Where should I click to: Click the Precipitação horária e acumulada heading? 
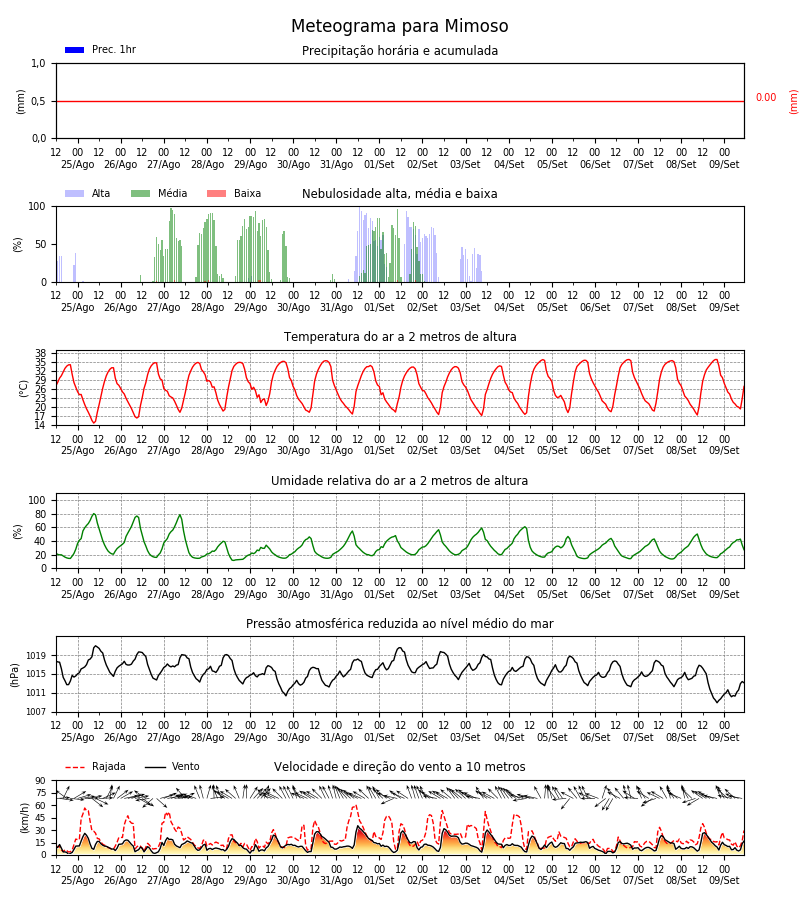click(x=400, y=51)
